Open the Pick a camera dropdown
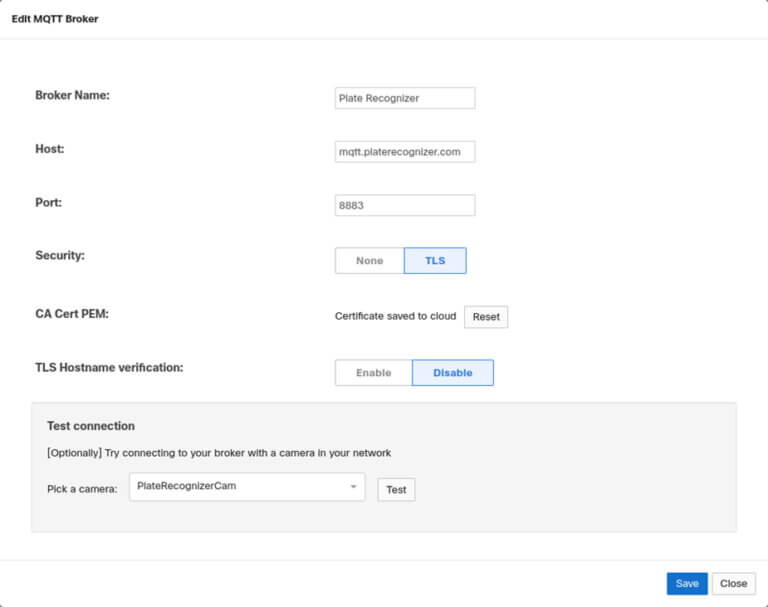Viewport: 768px width, 607px height. [x=247, y=486]
